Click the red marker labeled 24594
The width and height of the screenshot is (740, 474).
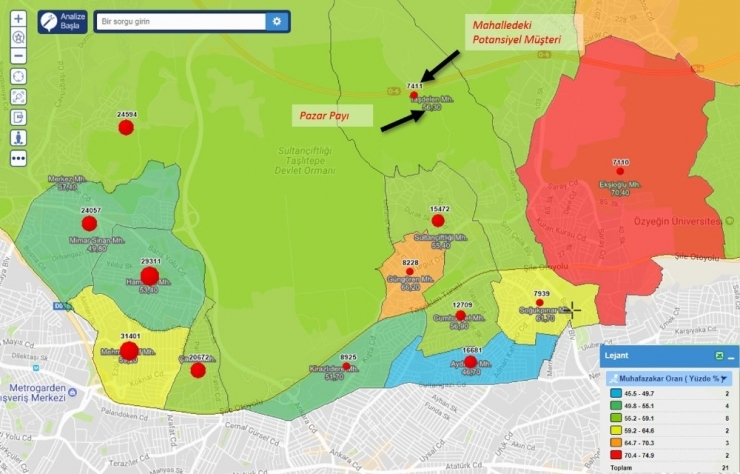click(x=126, y=128)
